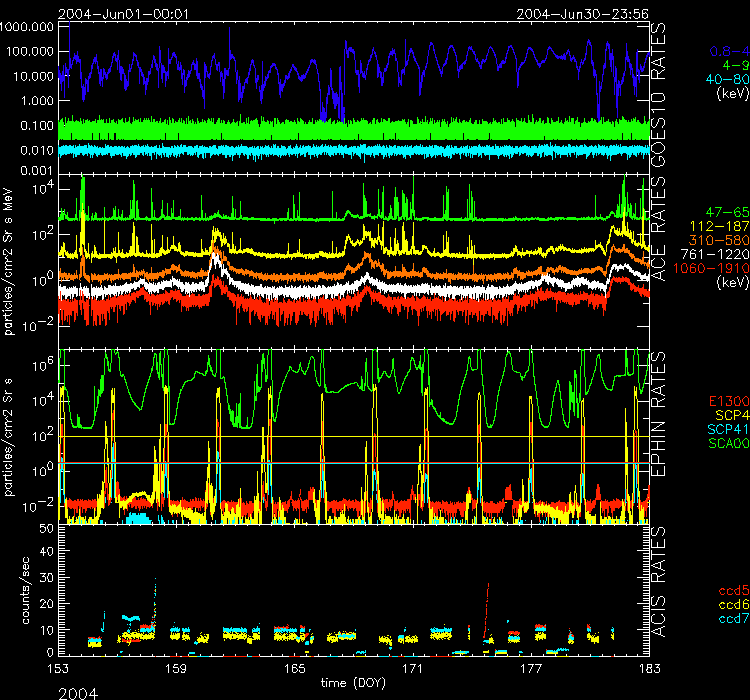
Task: Choose the orange 310-580 legend entry
Action: (717, 241)
